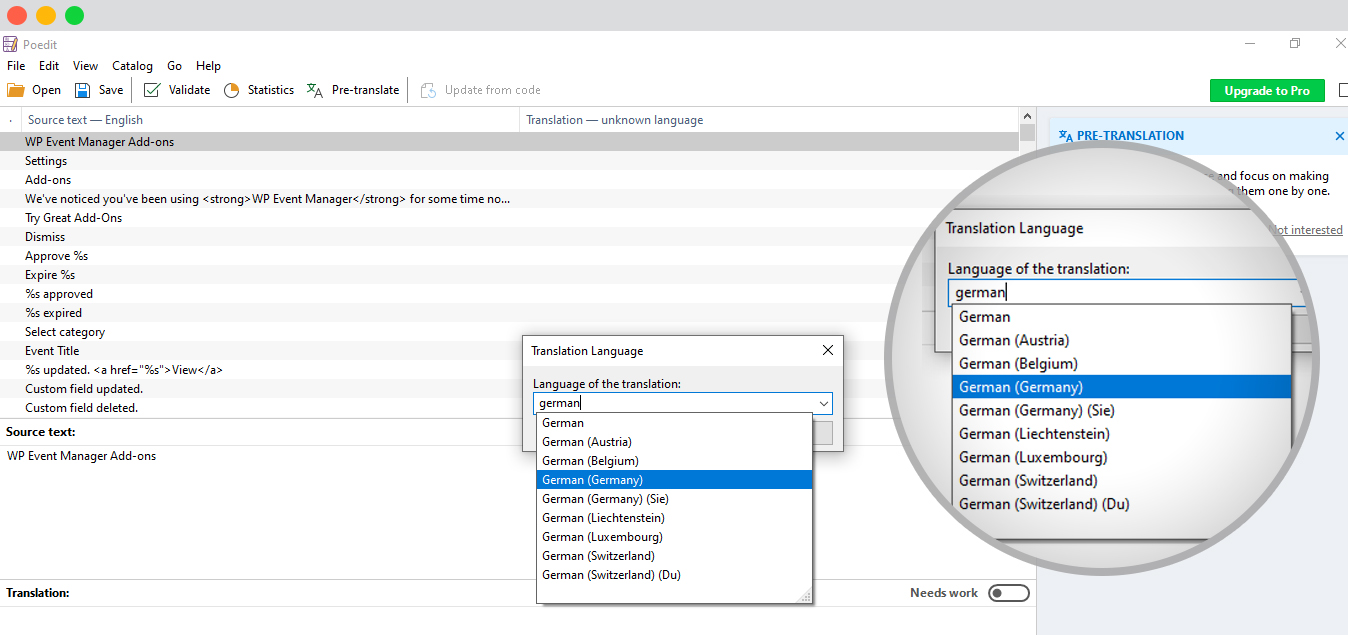Select German (Austria) in the list

(x=674, y=442)
